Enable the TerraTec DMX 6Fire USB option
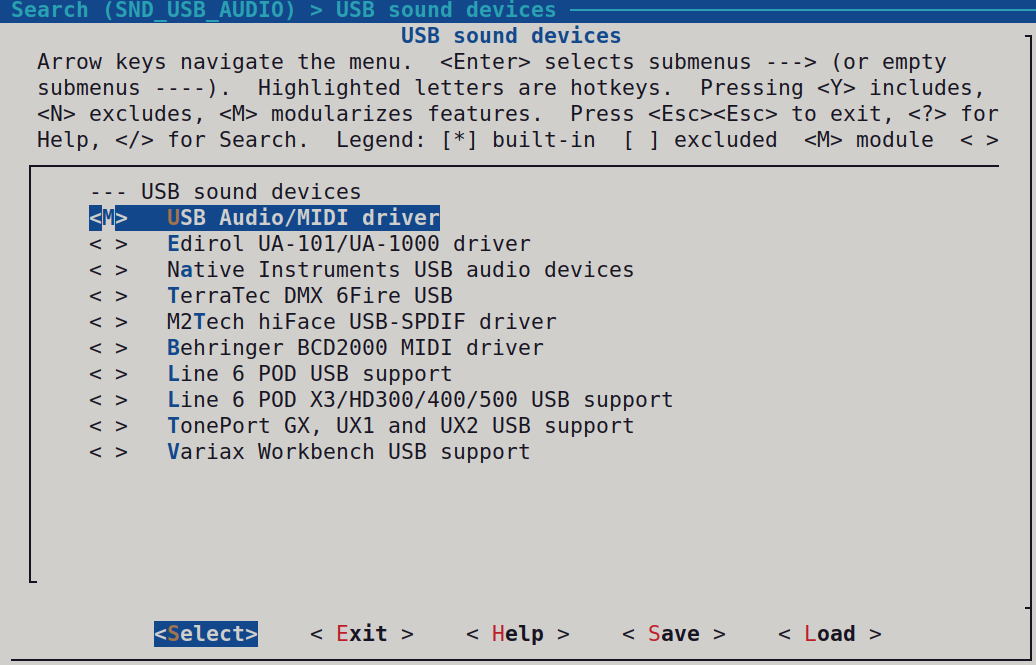Viewport: 1036px width, 665px height. [x=108, y=296]
